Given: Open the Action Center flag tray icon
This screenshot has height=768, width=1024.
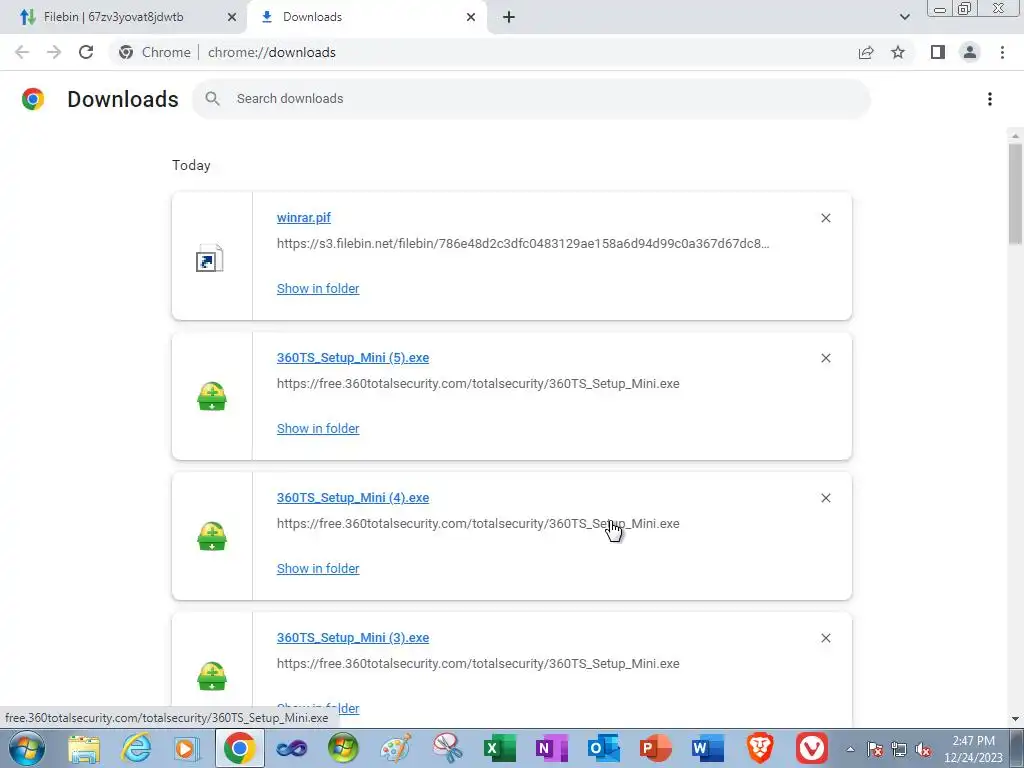Looking at the screenshot, I should coord(875,750).
